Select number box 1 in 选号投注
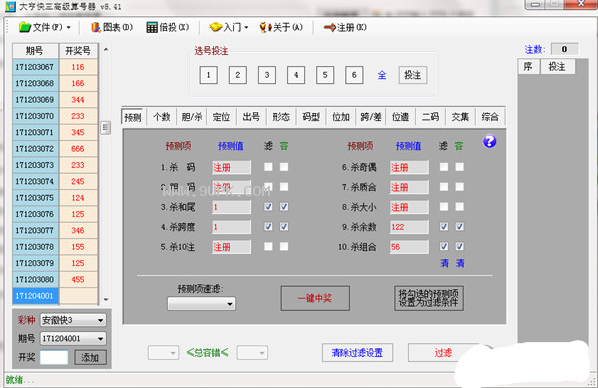The width and height of the screenshot is (598, 388). tap(209, 75)
